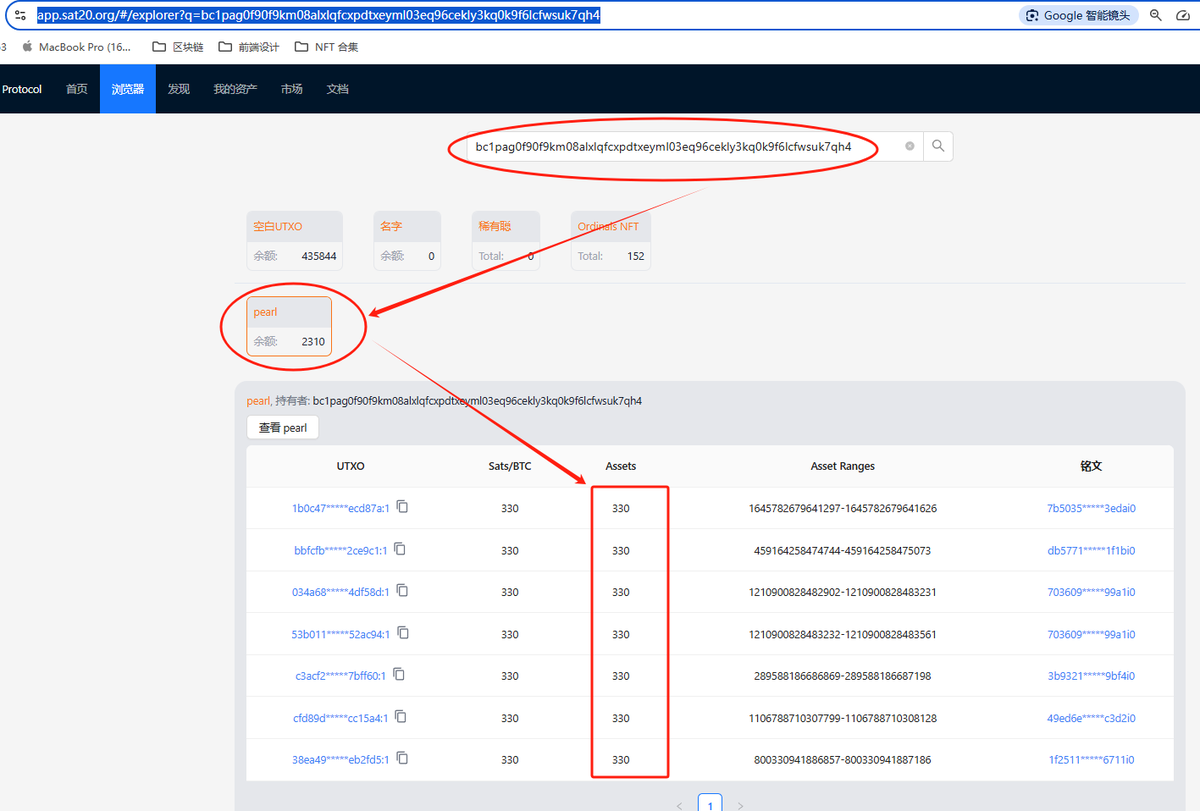Open inscription 1f2511*****6711i0

click(1092, 760)
